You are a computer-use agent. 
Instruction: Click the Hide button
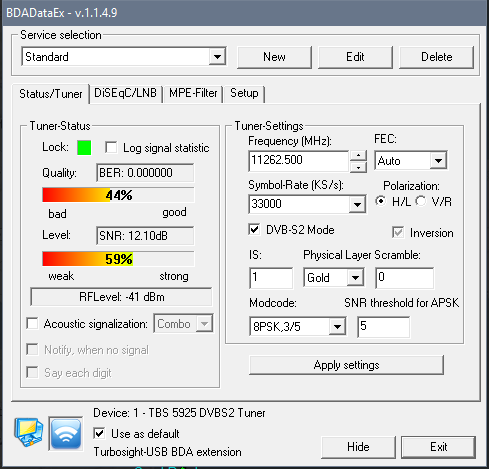358,447
